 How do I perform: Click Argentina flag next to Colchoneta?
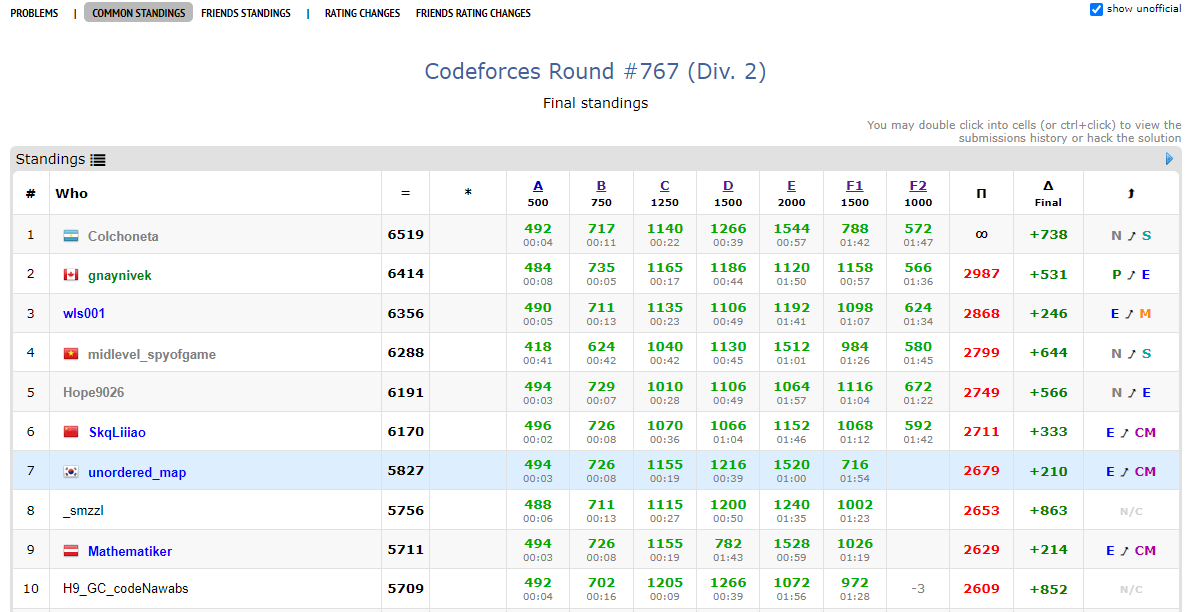[71, 235]
